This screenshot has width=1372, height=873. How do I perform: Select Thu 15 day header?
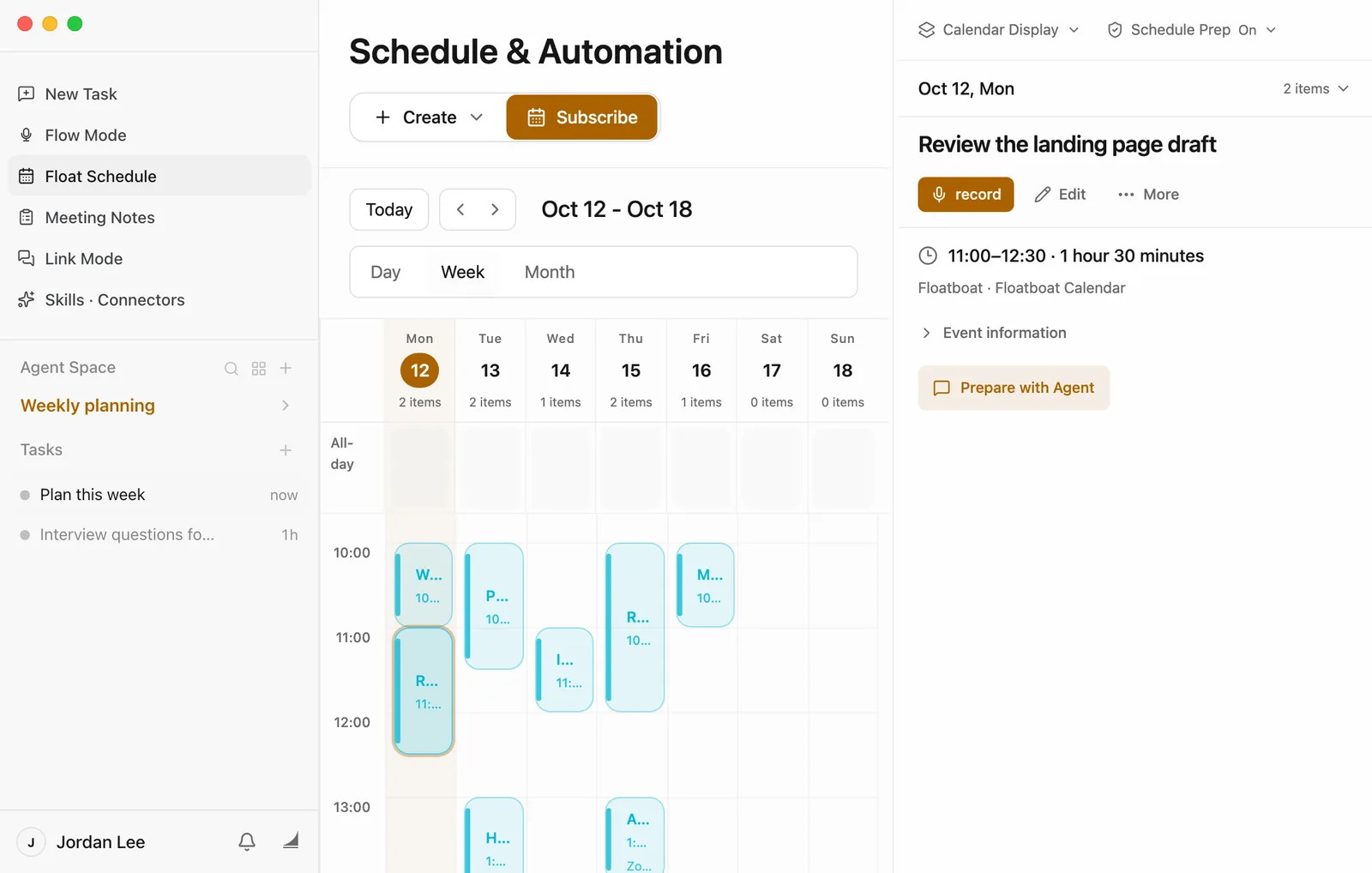click(631, 370)
